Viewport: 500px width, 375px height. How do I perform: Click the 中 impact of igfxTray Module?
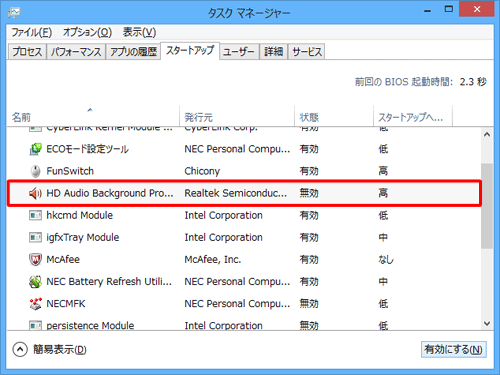pyautogui.click(x=383, y=237)
